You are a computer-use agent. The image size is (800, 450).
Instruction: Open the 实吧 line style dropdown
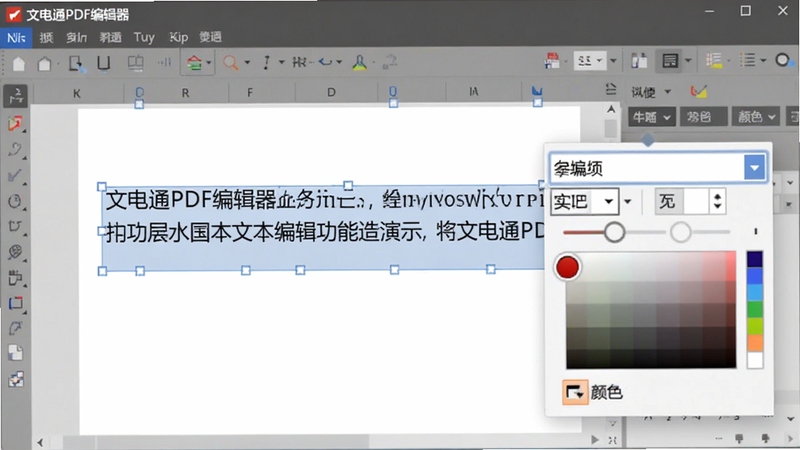point(584,202)
